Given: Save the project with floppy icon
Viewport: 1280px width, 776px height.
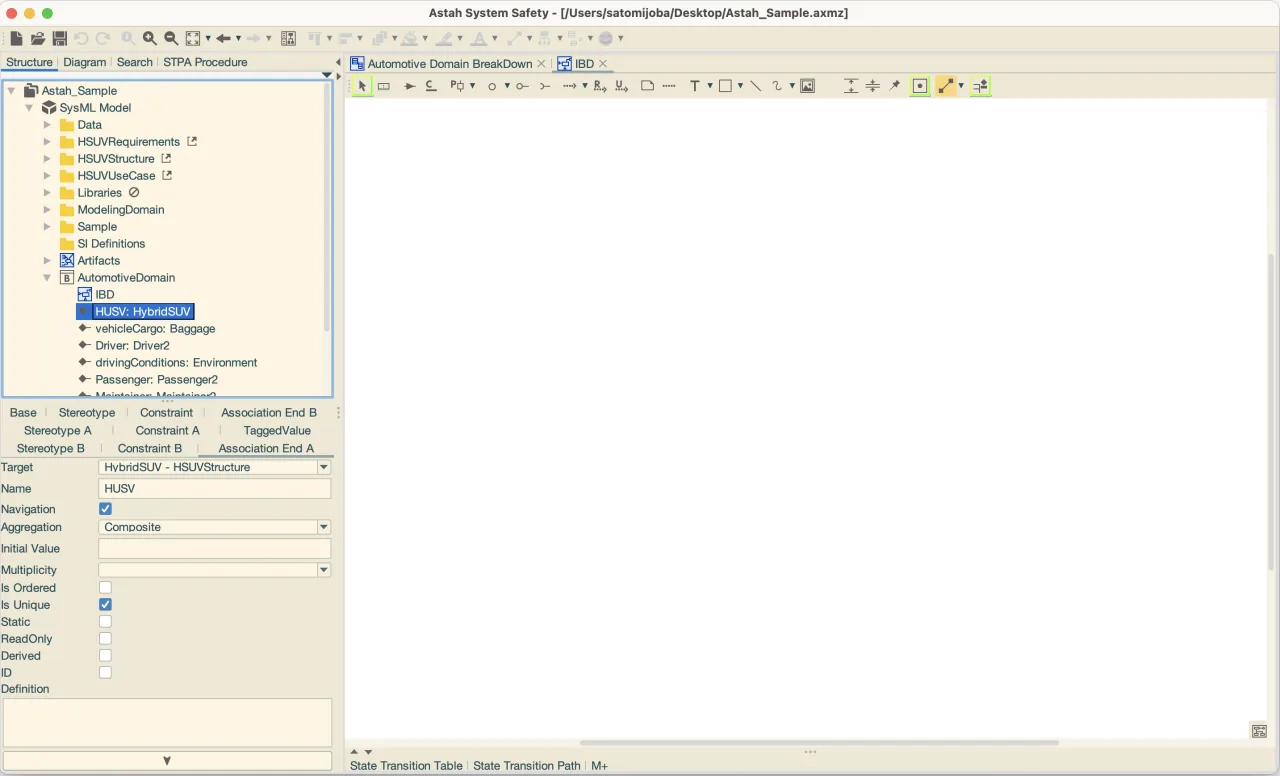Looking at the screenshot, I should (60, 38).
